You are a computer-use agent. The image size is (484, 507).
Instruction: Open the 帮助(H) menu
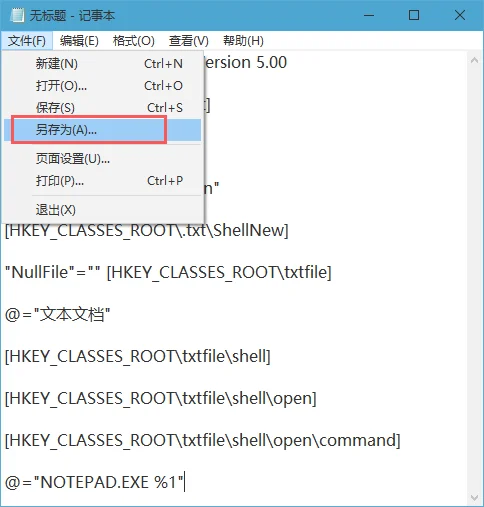pyautogui.click(x=243, y=41)
